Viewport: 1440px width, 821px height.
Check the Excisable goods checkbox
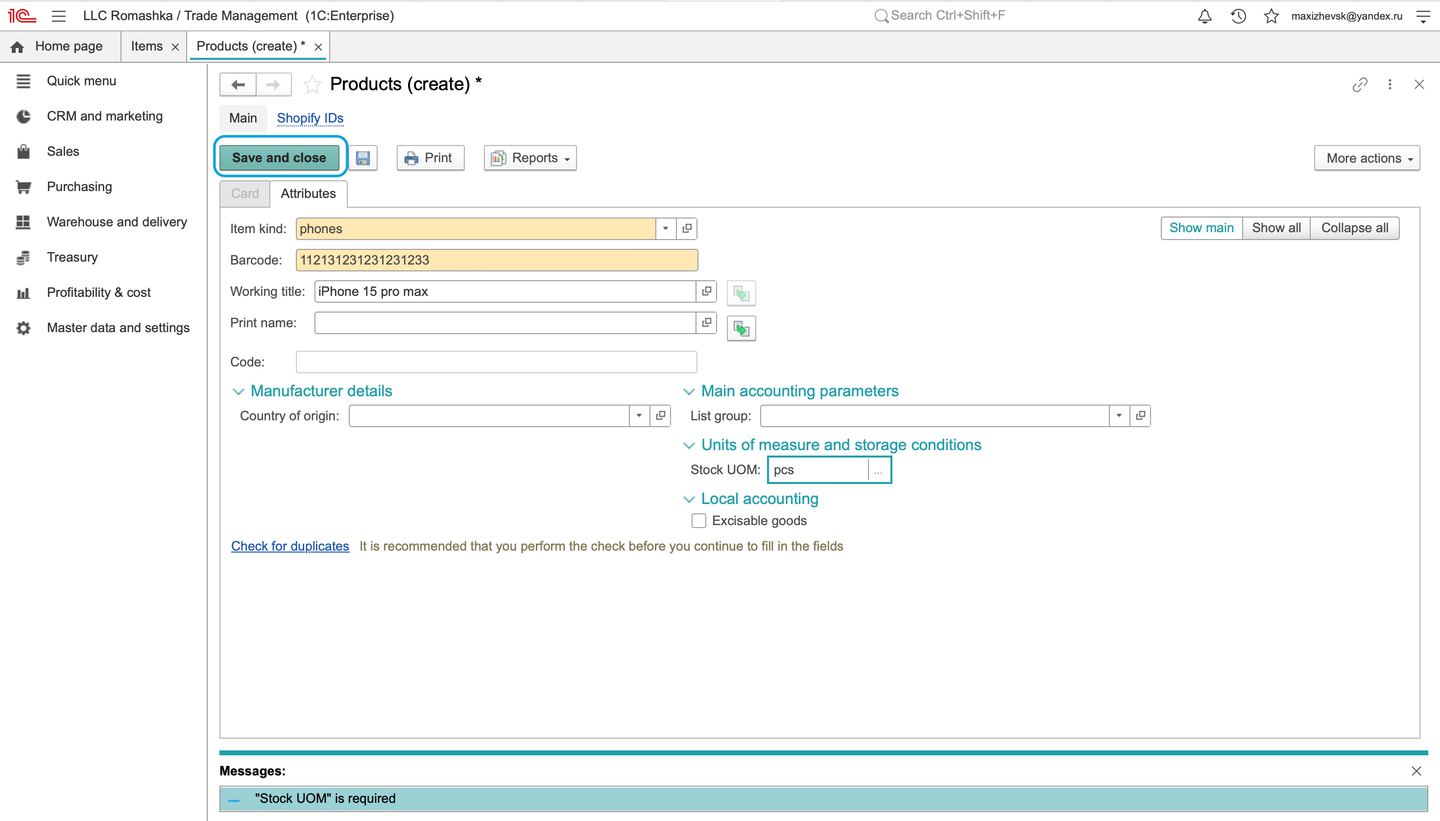tap(699, 521)
